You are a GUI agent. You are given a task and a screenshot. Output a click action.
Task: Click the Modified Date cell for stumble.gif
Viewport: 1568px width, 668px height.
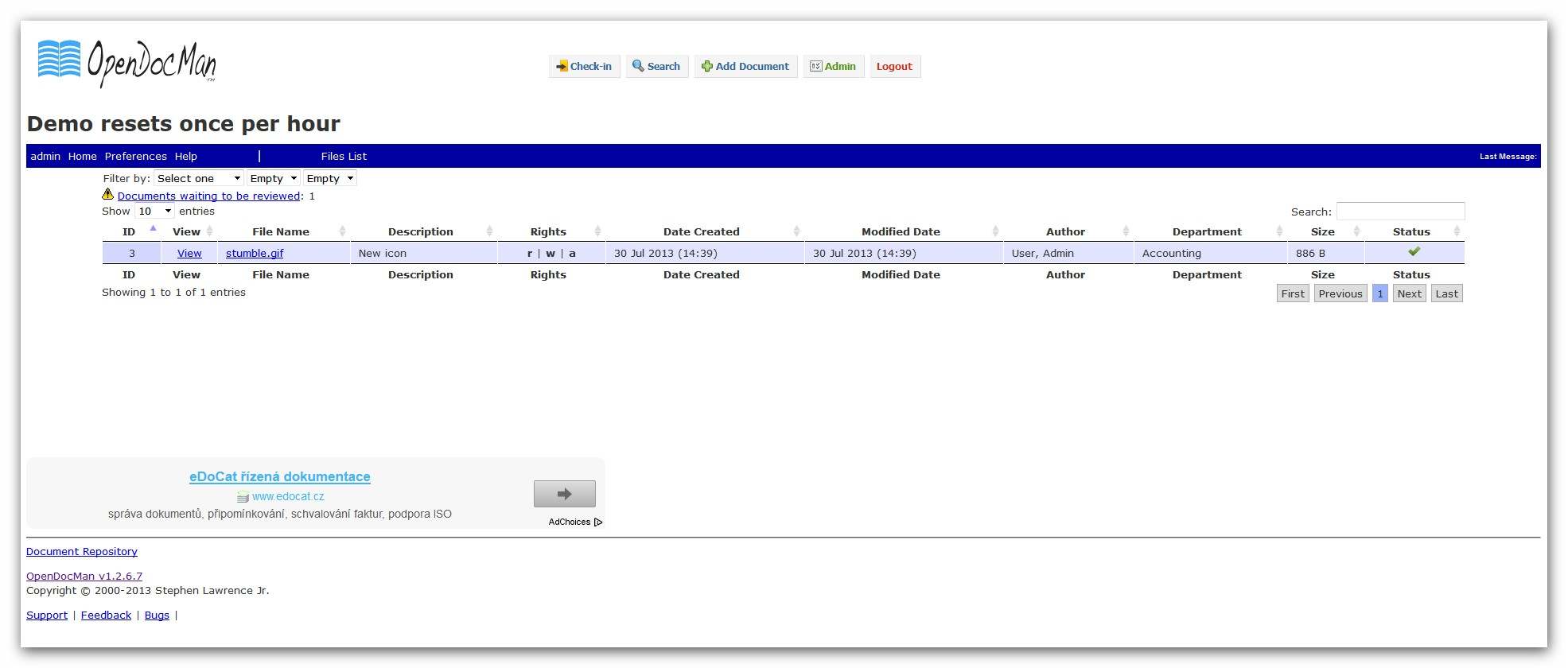point(904,253)
